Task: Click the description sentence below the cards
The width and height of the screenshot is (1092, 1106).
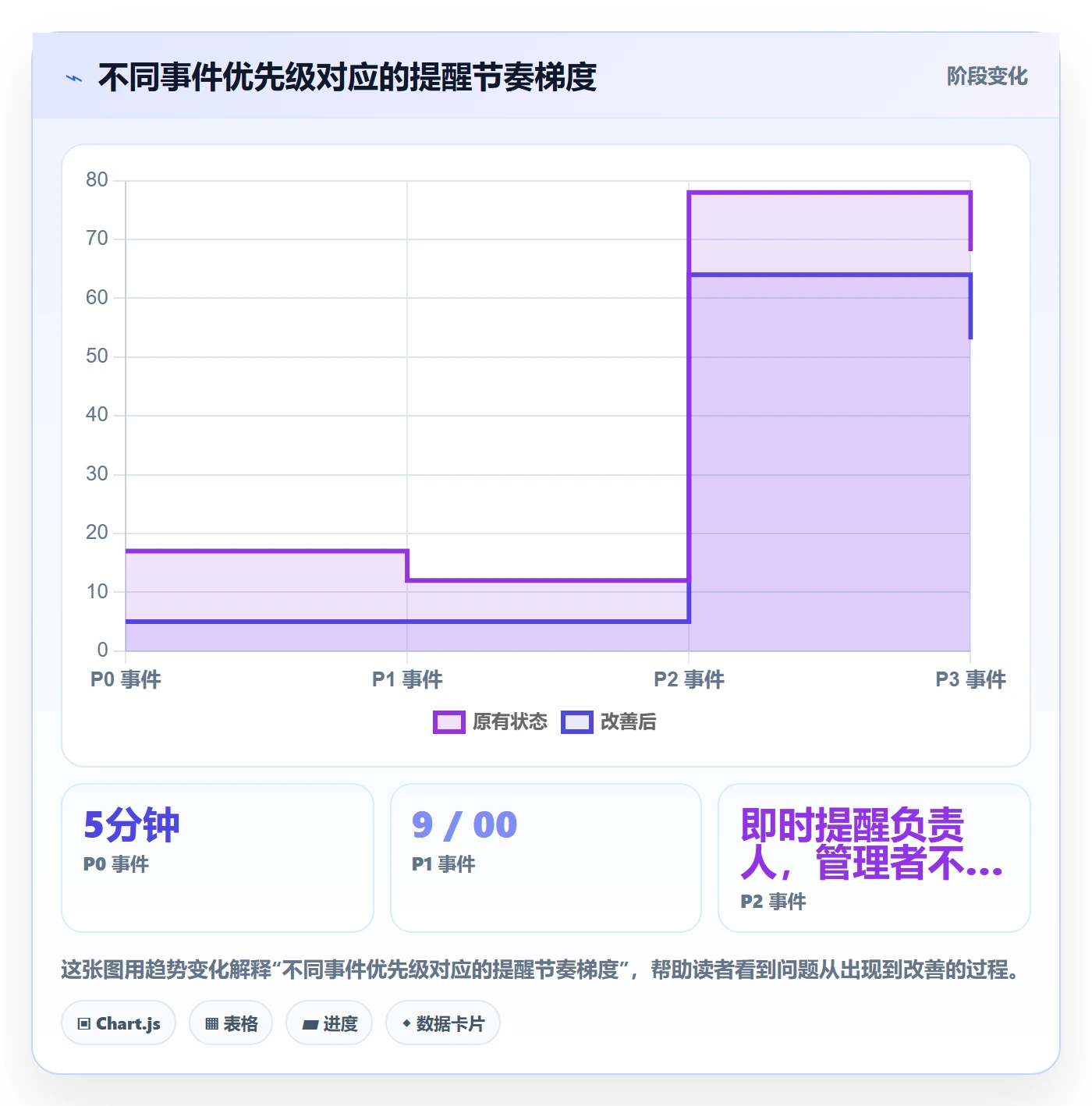Action: click(x=540, y=970)
